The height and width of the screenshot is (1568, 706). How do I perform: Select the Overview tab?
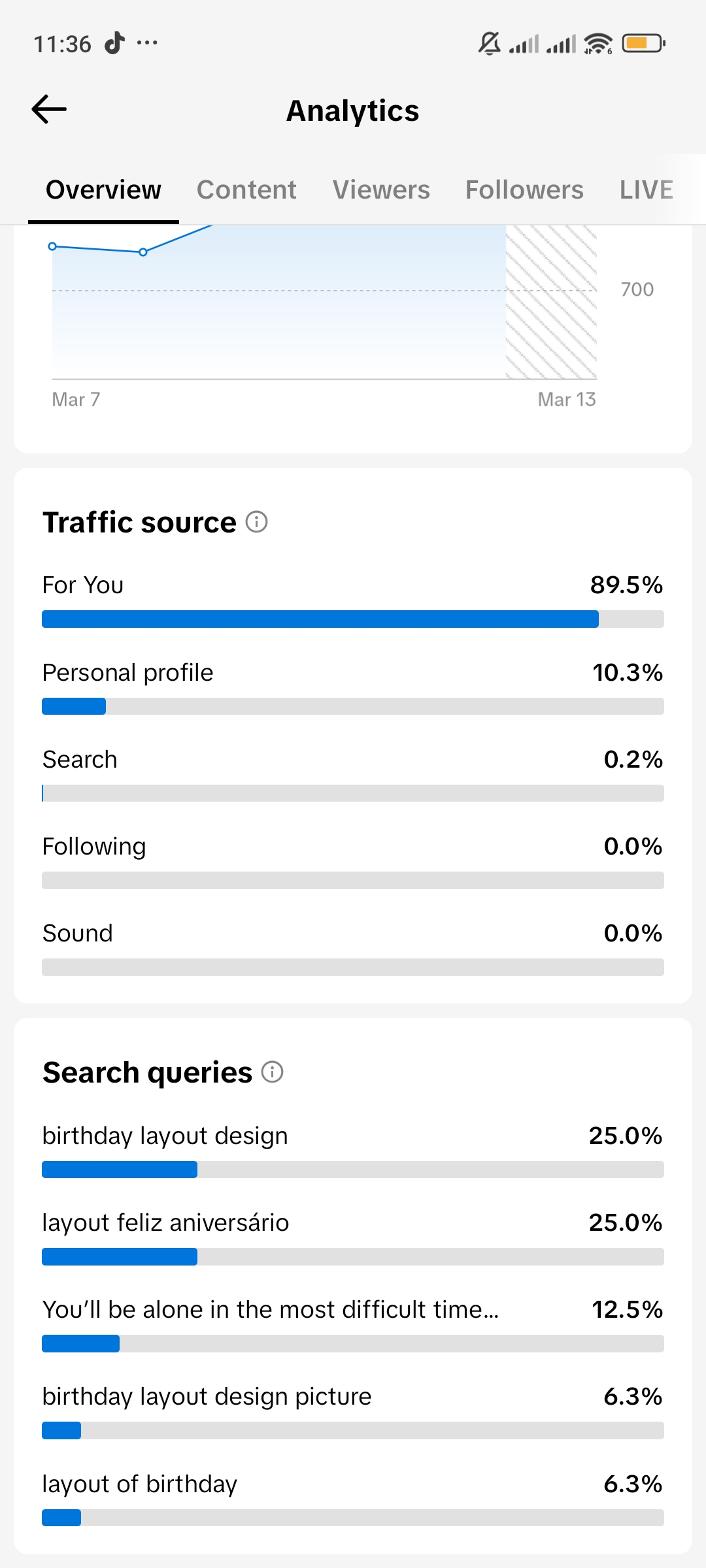click(103, 190)
